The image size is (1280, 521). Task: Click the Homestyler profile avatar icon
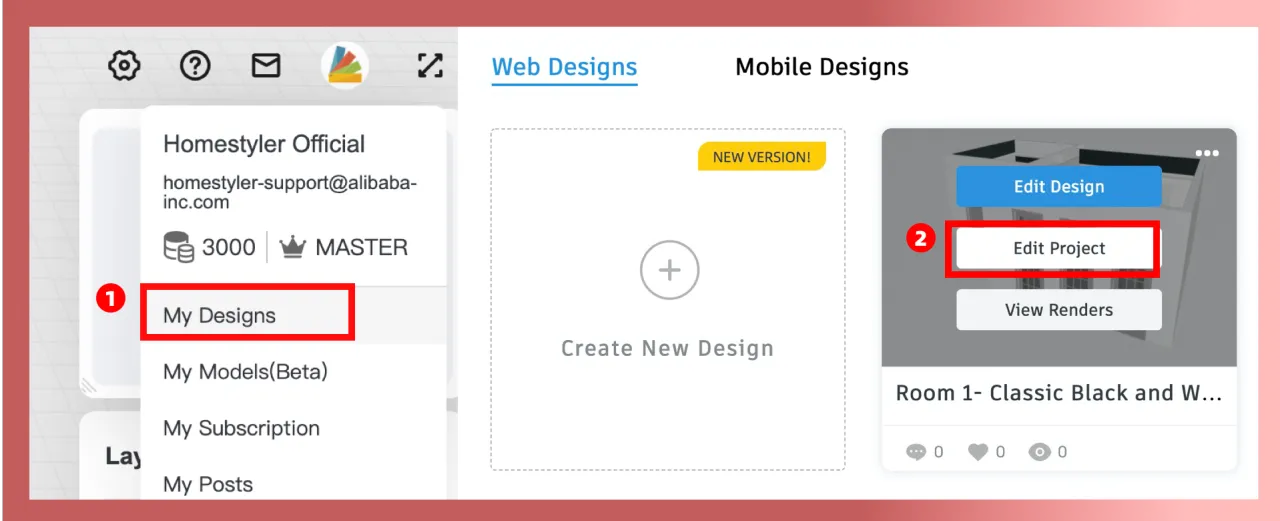(x=345, y=67)
